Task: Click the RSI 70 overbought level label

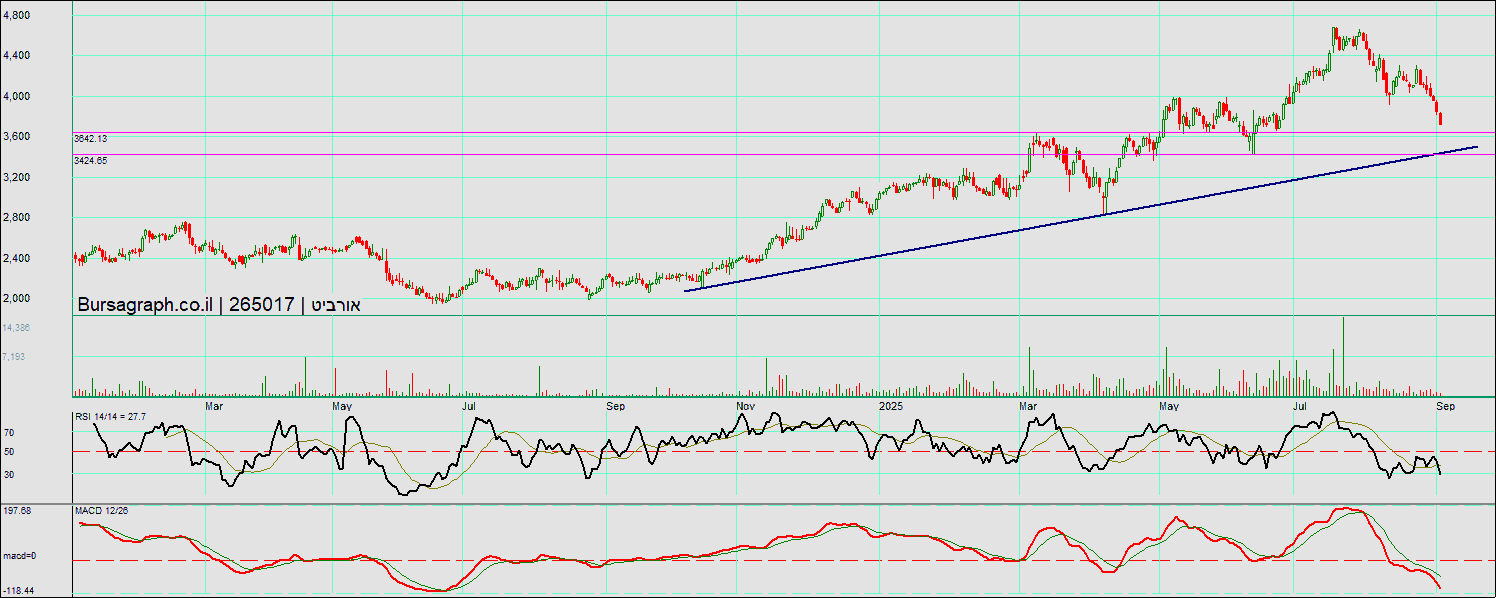Action: [x=9, y=433]
